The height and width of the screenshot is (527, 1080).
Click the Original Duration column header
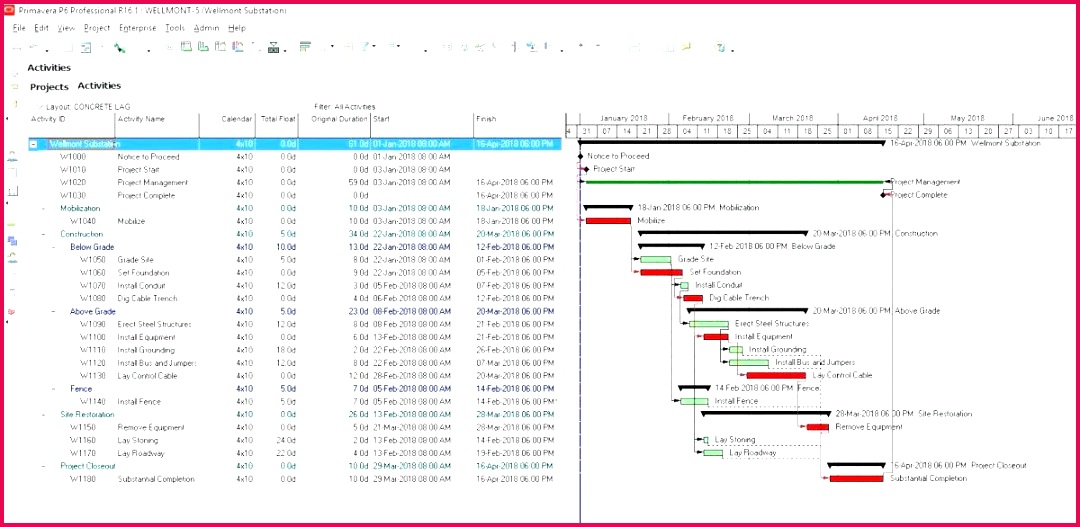tap(339, 119)
